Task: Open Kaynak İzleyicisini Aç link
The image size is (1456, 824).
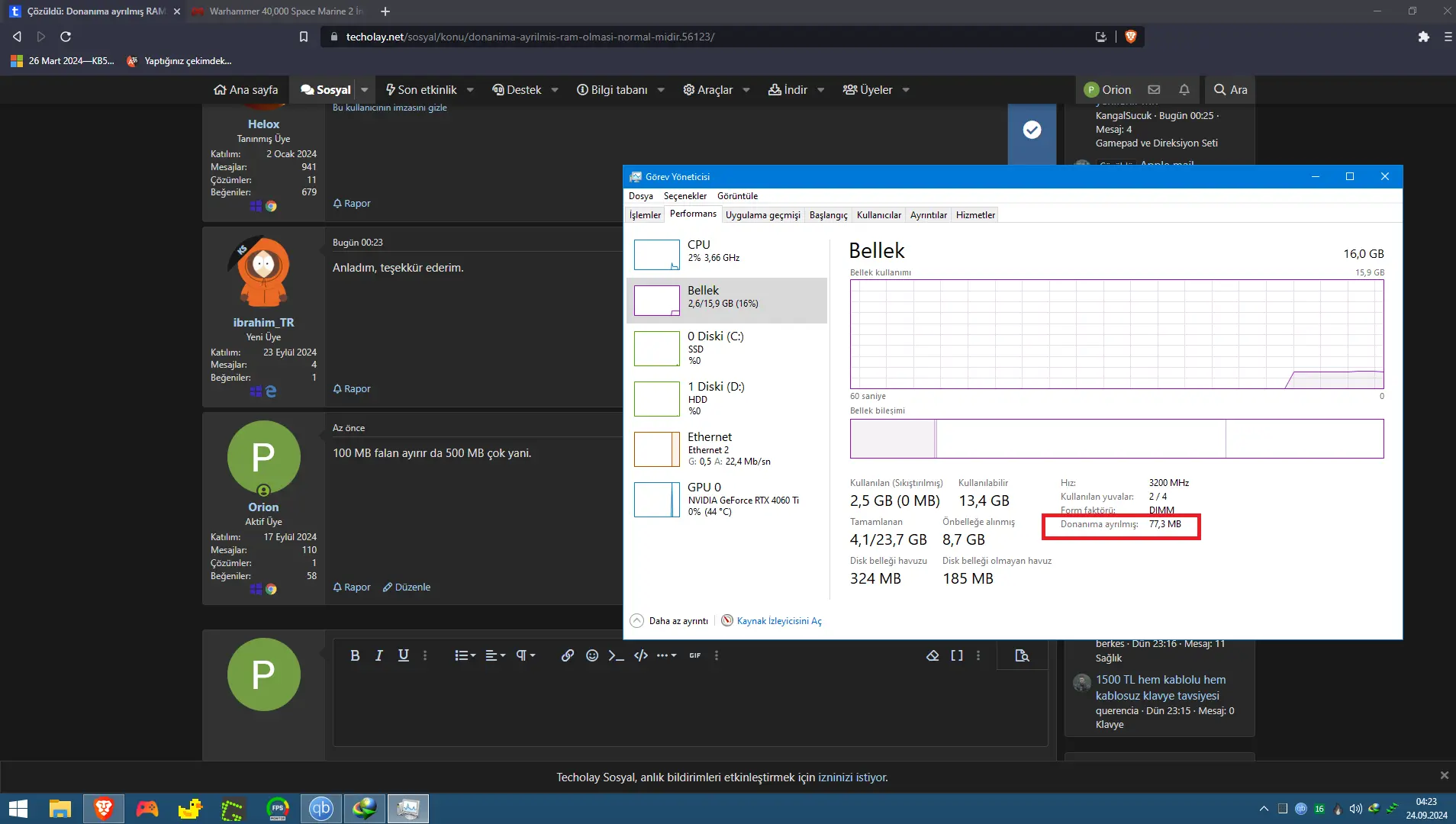Action: tap(771, 621)
